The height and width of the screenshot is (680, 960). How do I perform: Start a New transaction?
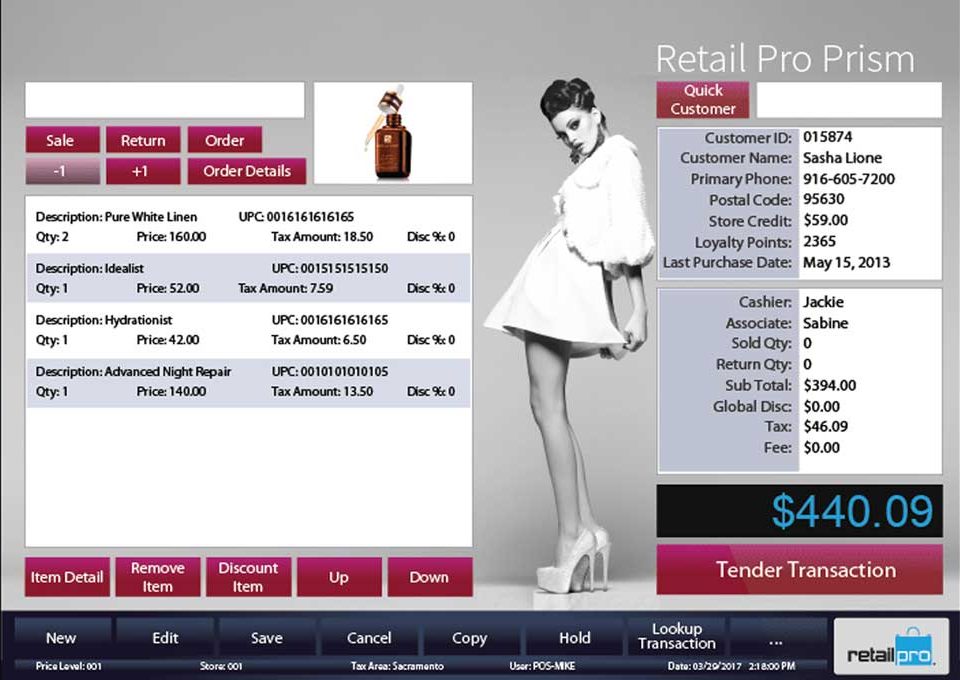coord(62,638)
